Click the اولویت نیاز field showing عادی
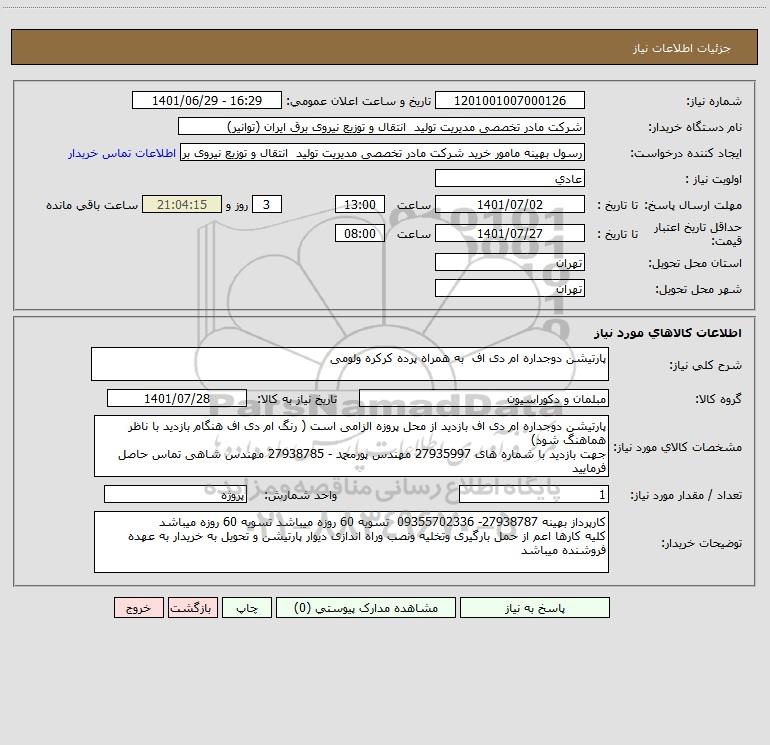The width and height of the screenshot is (770, 745). coord(510,178)
